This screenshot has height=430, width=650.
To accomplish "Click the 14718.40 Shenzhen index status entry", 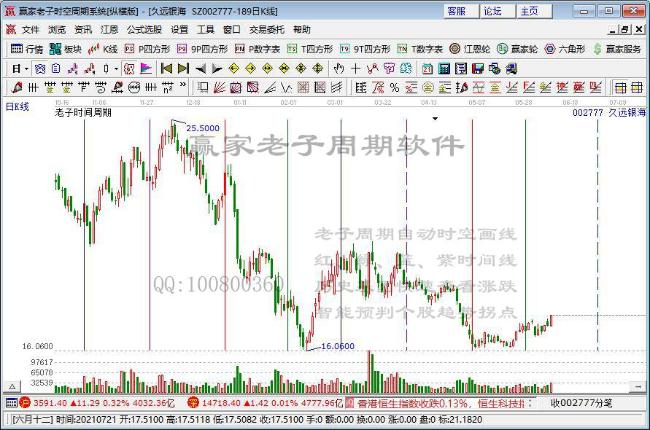I will tap(264, 403).
